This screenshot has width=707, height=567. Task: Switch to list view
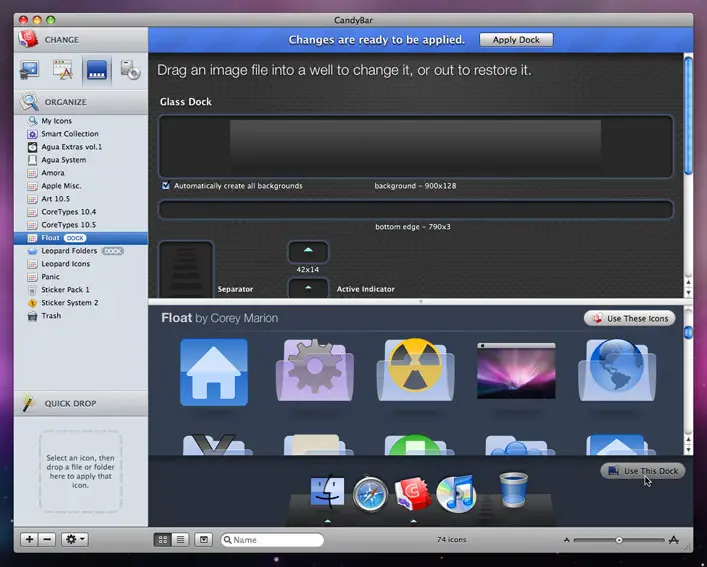pyautogui.click(x=180, y=540)
